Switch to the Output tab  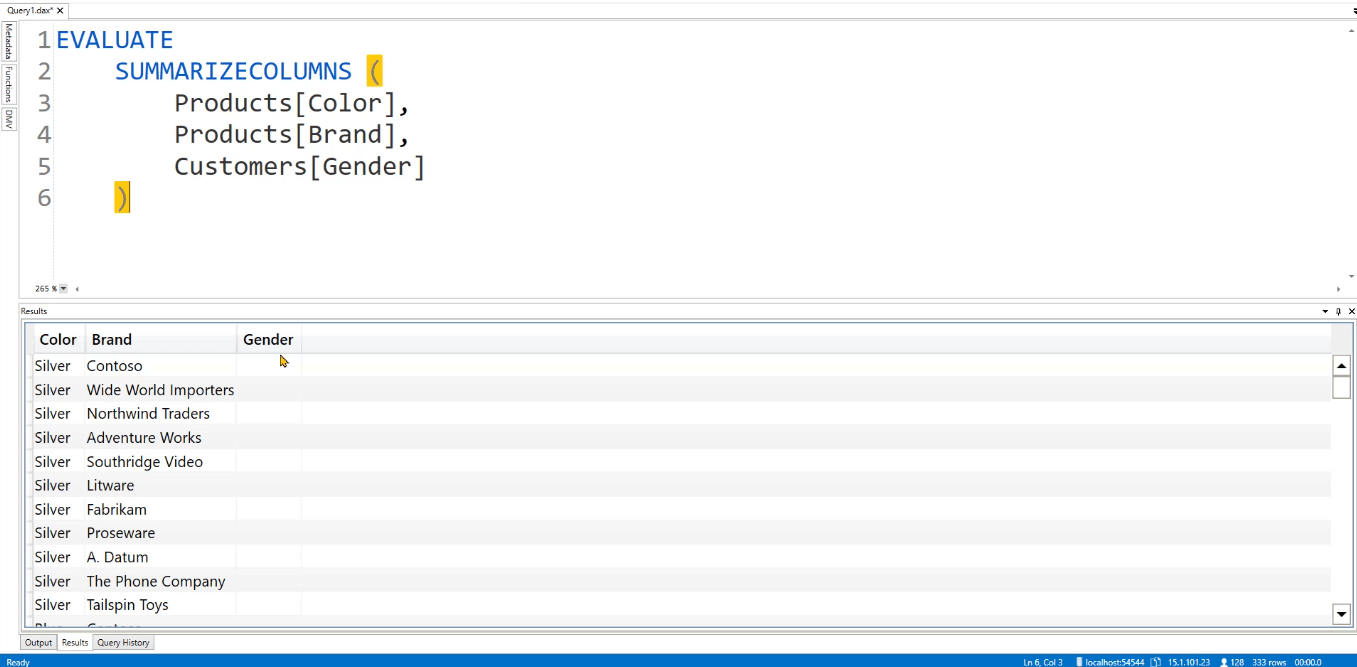38,643
